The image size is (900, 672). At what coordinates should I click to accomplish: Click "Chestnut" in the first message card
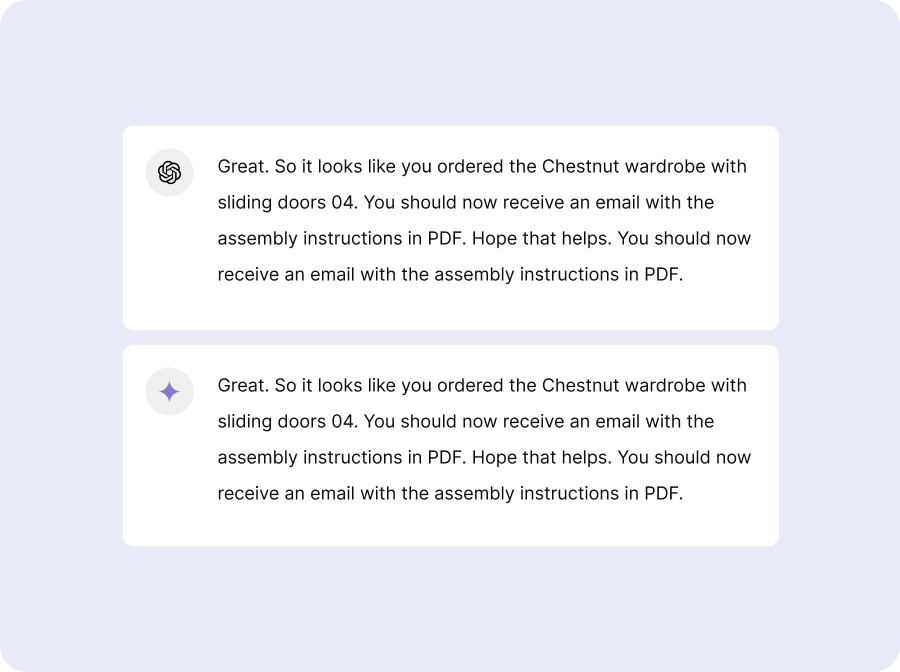click(581, 166)
